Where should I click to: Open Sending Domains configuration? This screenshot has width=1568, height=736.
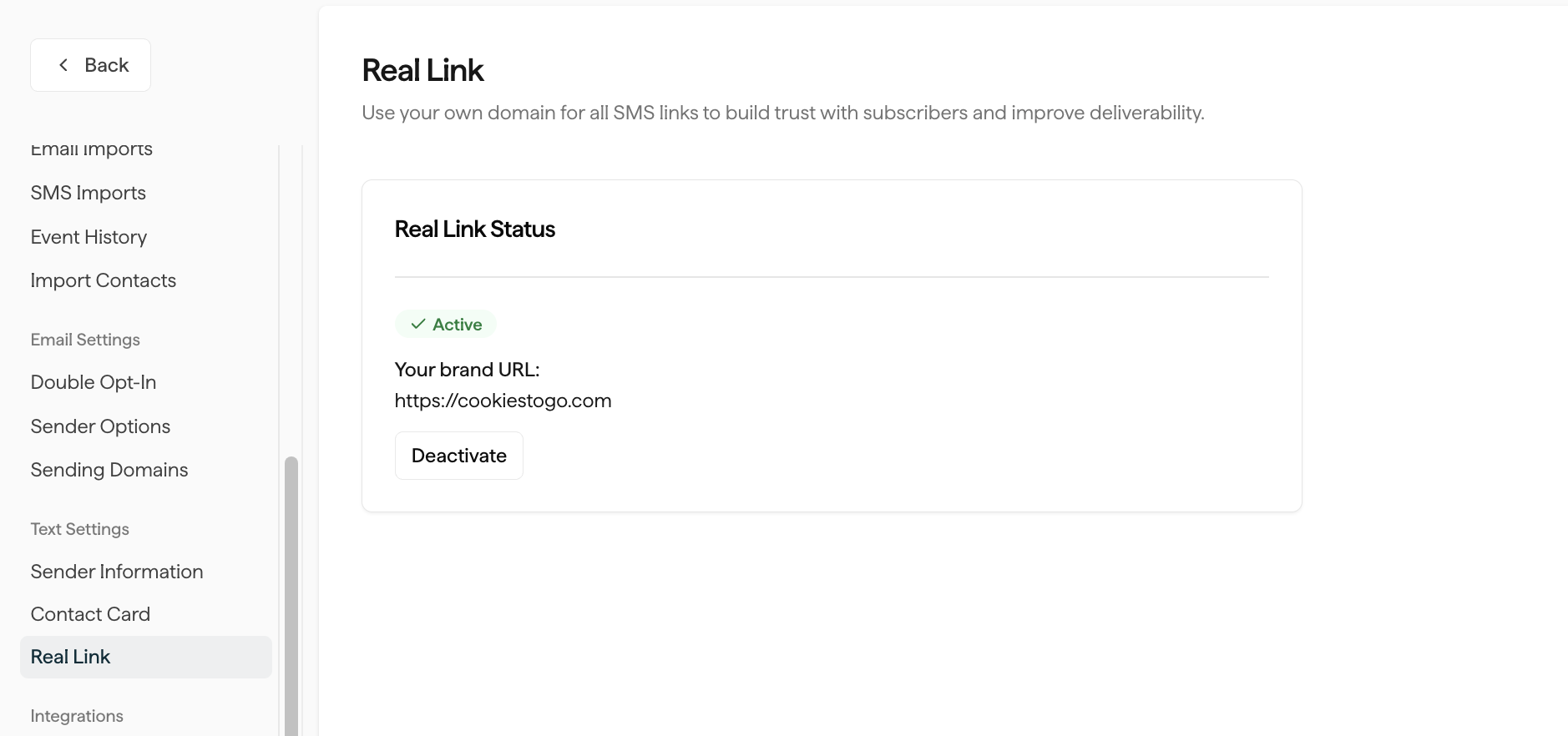pyautogui.click(x=109, y=470)
